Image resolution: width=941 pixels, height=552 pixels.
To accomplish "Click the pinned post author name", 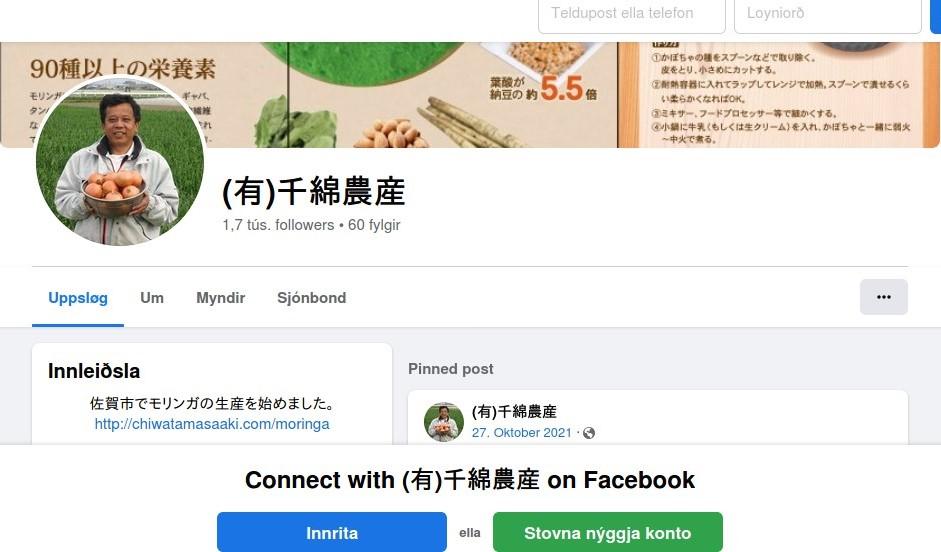I will pos(514,412).
